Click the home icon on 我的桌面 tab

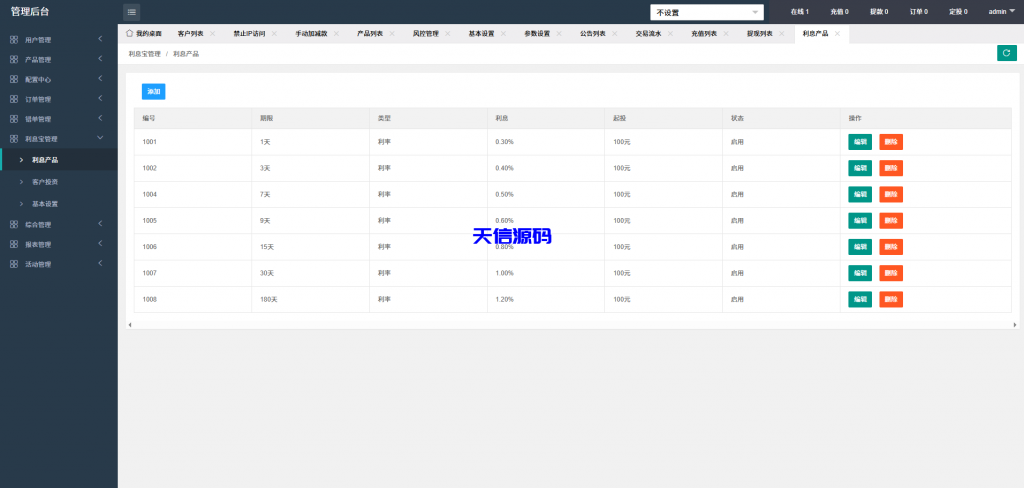tap(130, 33)
